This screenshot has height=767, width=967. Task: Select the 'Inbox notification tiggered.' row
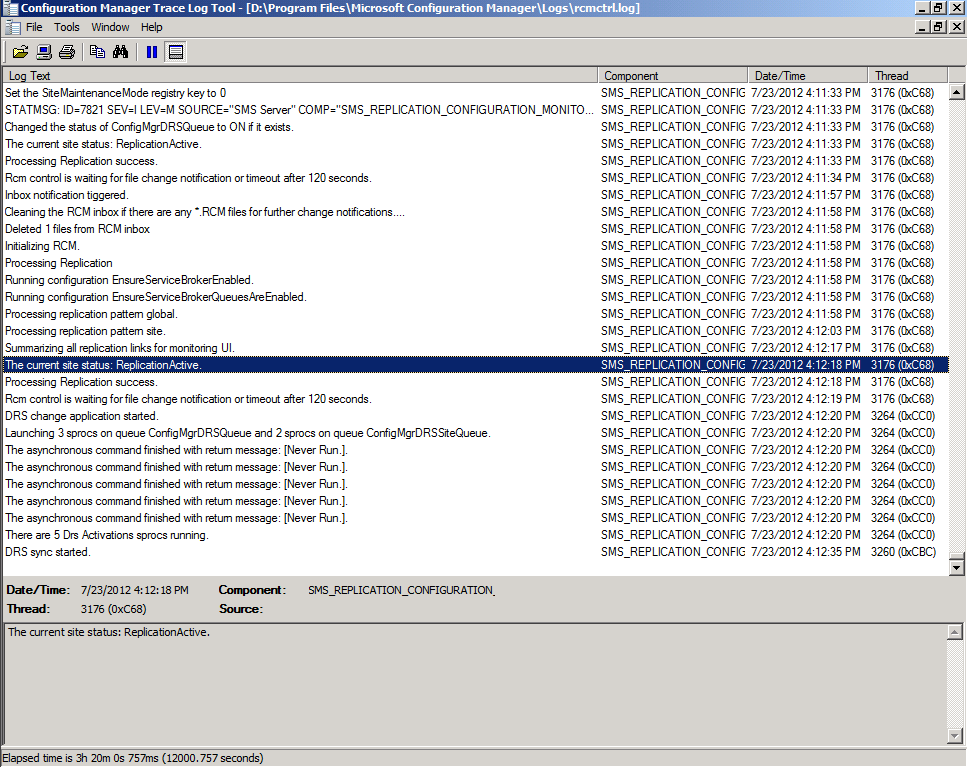pyautogui.click(x=476, y=195)
